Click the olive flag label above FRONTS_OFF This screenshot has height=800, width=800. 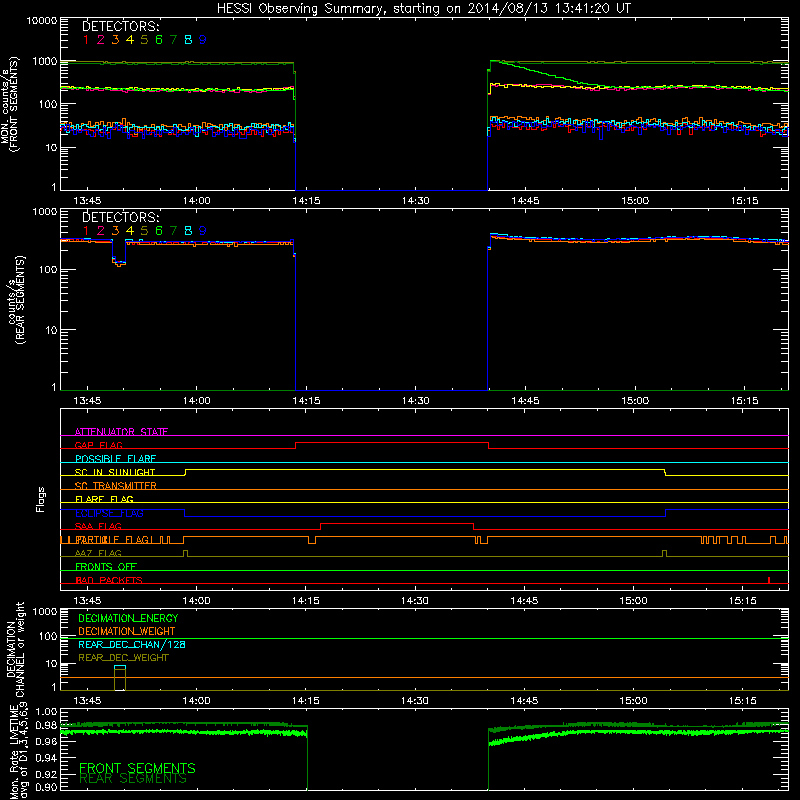pos(98,553)
